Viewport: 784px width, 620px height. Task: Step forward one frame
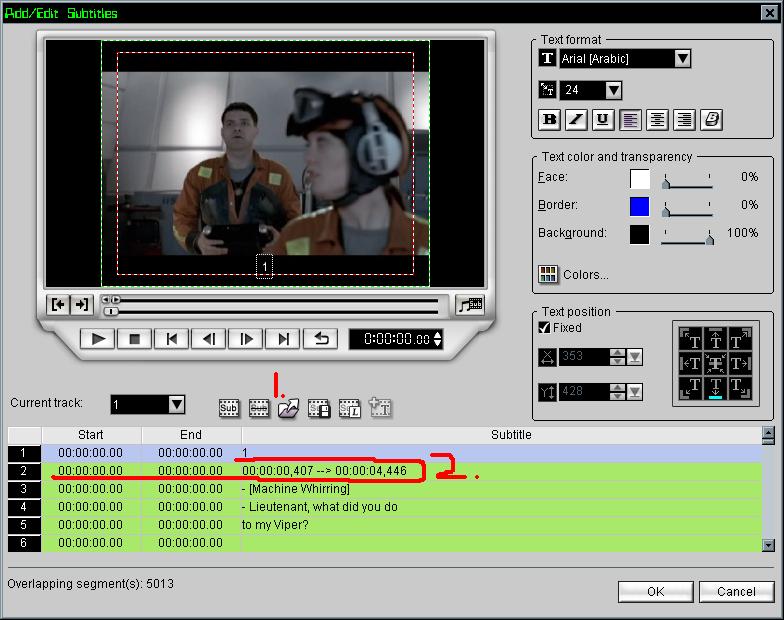(246, 339)
